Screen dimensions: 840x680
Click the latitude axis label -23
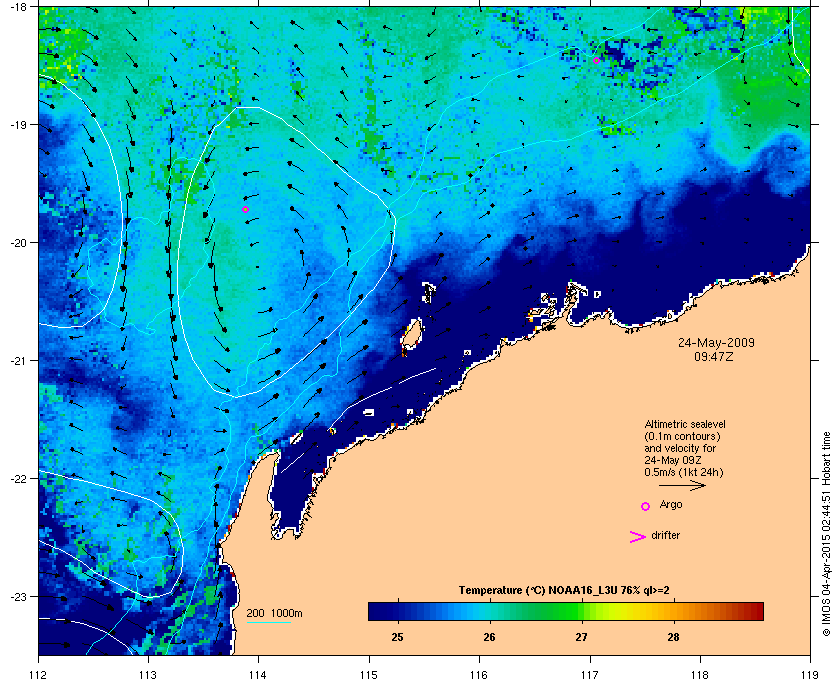coord(18,596)
